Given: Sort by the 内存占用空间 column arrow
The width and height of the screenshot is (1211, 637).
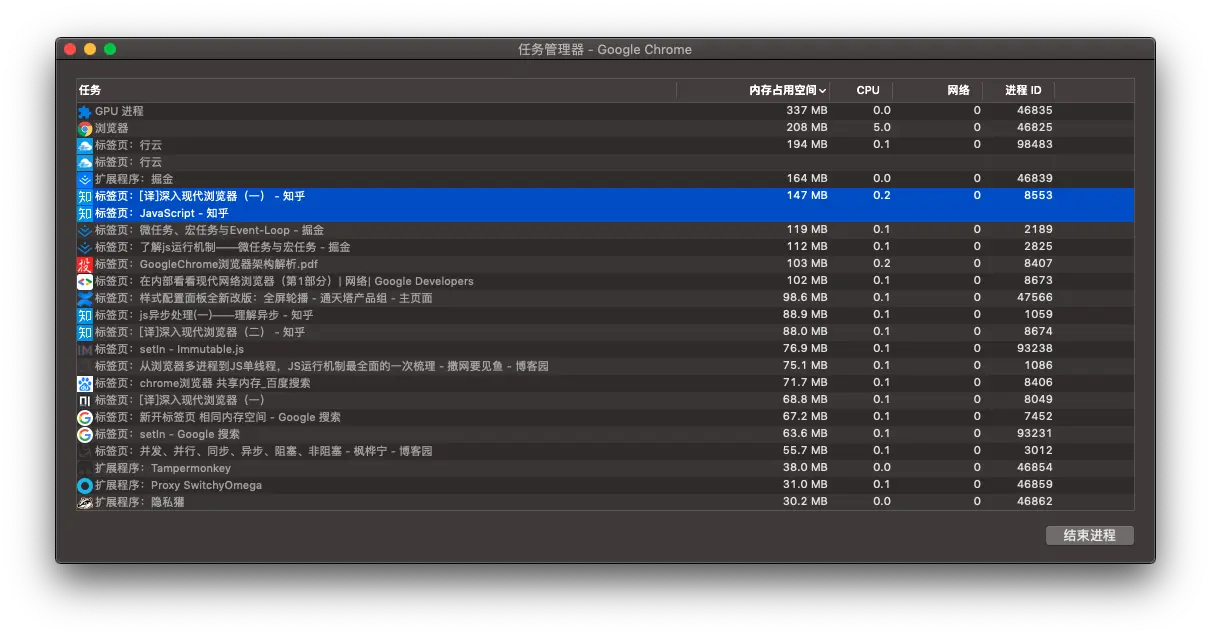Looking at the screenshot, I should (822, 90).
